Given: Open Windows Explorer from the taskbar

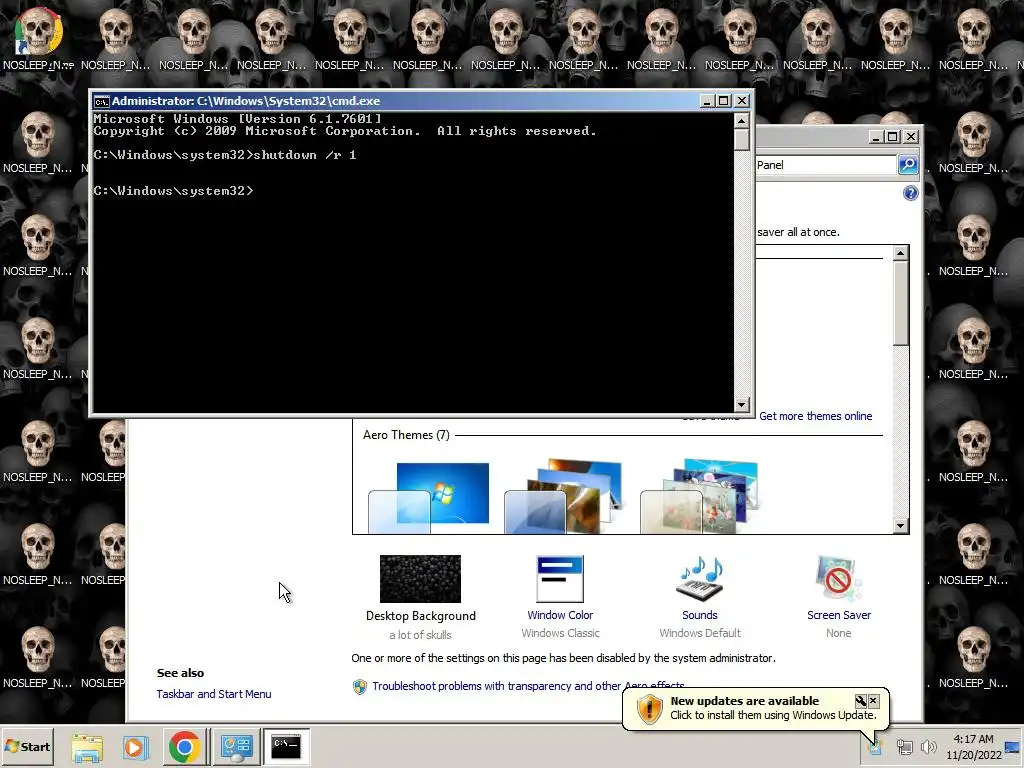Looking at the screenshot, I should (x=87, y=747).
